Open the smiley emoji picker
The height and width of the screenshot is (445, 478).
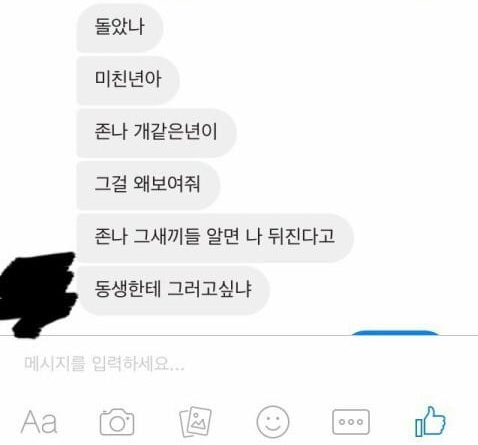(x=273, y=422)
